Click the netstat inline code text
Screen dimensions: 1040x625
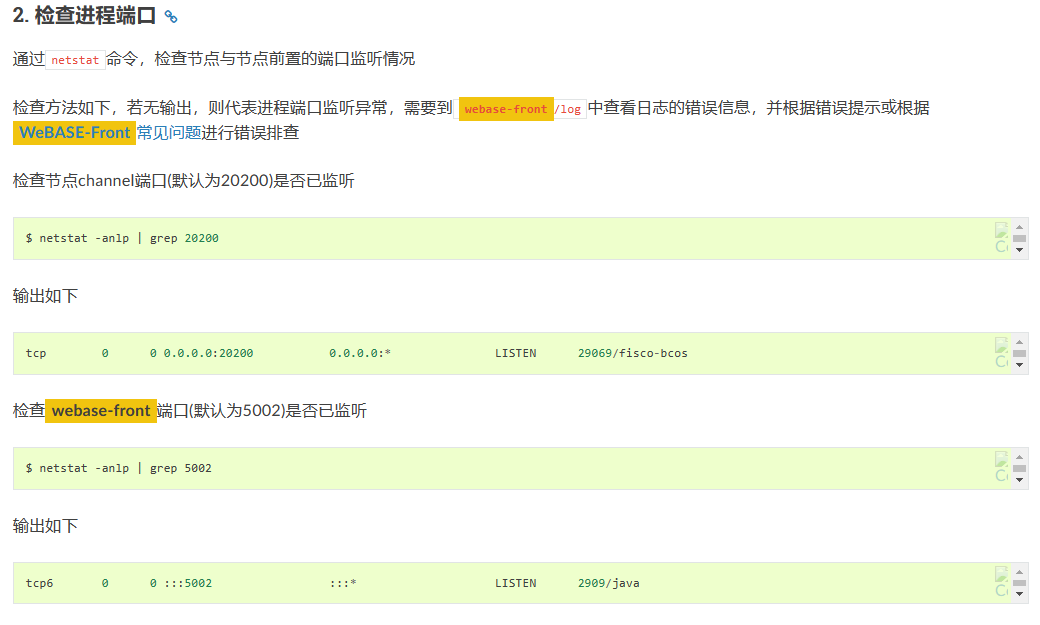[75, 60]
